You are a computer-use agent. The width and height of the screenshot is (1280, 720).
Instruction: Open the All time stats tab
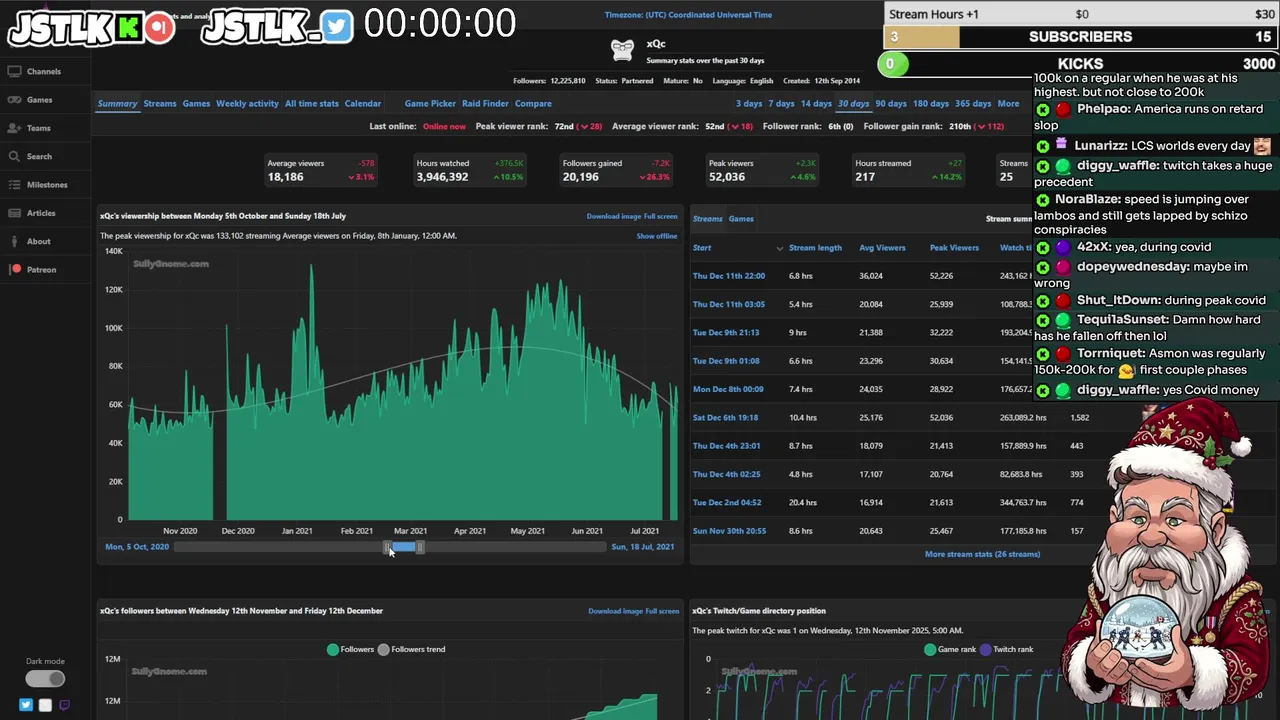point(312,104)
